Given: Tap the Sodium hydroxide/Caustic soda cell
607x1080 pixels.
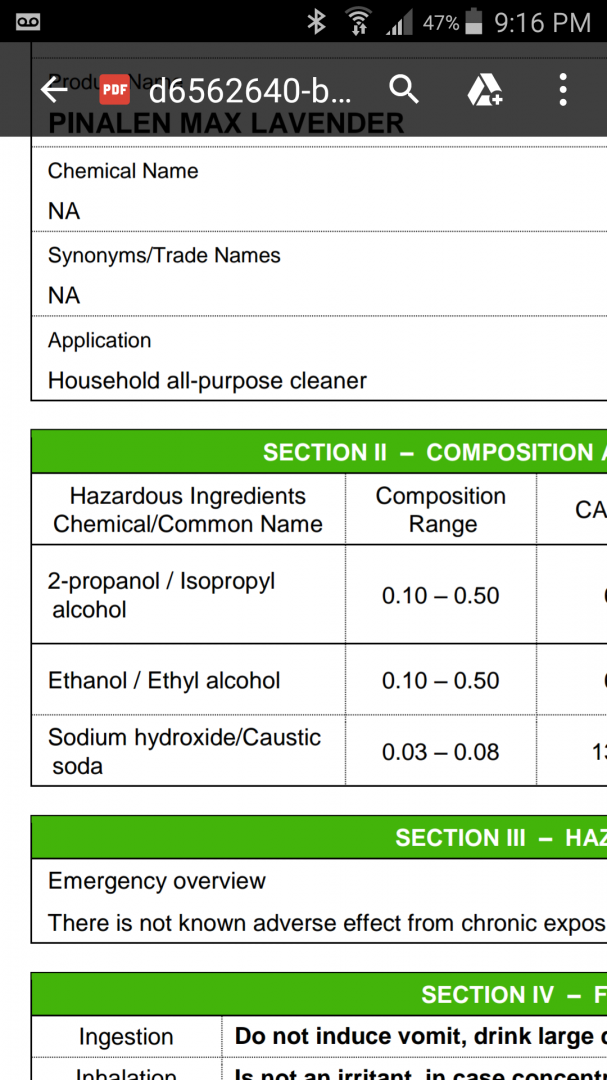Looking at the screenshot, I should (184, 751).
